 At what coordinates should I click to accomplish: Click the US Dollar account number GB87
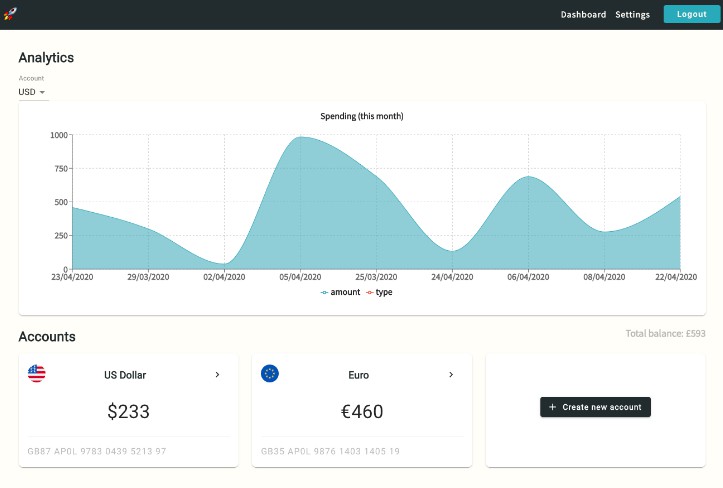click(97, 452)
